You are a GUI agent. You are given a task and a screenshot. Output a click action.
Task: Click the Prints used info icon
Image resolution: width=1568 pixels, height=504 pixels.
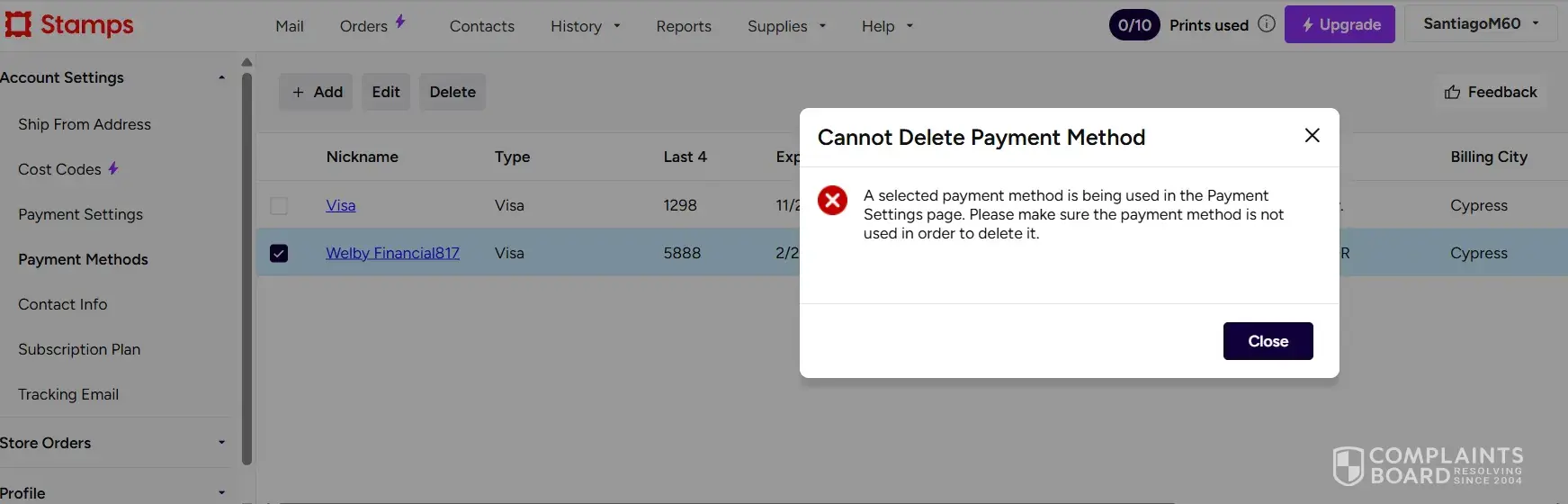point(1267,24)
